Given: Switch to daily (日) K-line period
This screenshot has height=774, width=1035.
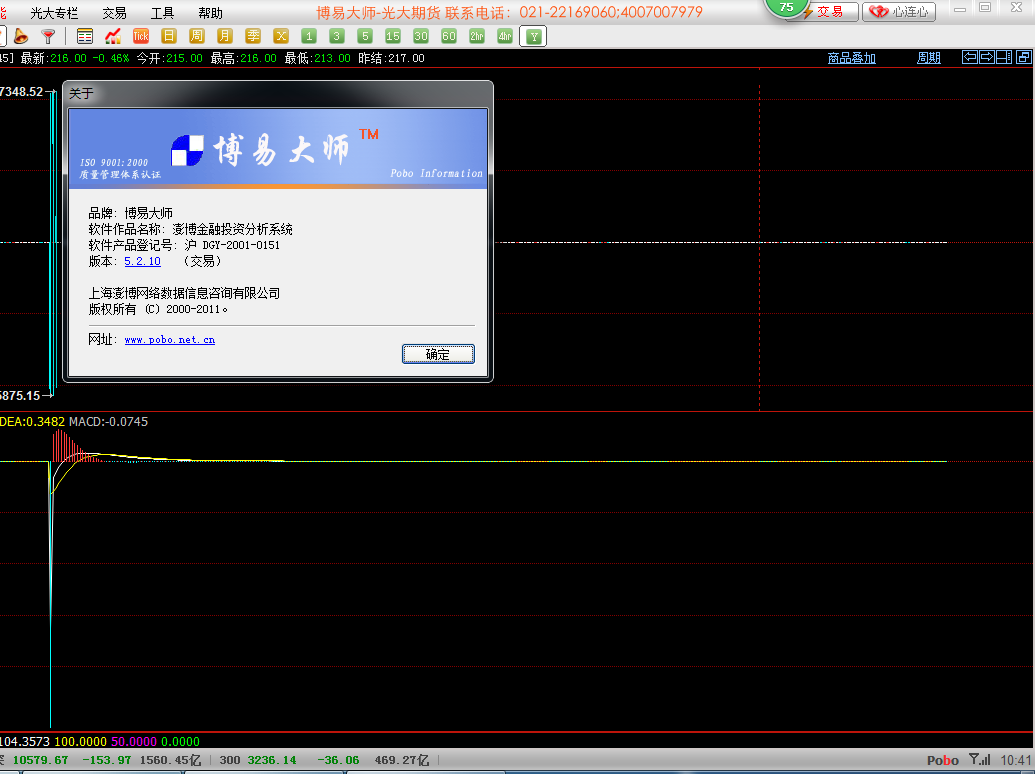Looking at the screenshot, I should 169,36.
